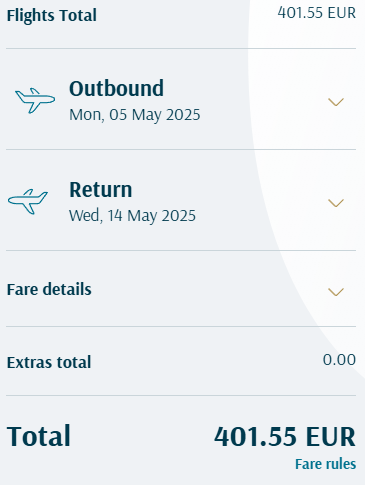Select the Outbound heading
The image size is (365, 485).
click(116, 88)
